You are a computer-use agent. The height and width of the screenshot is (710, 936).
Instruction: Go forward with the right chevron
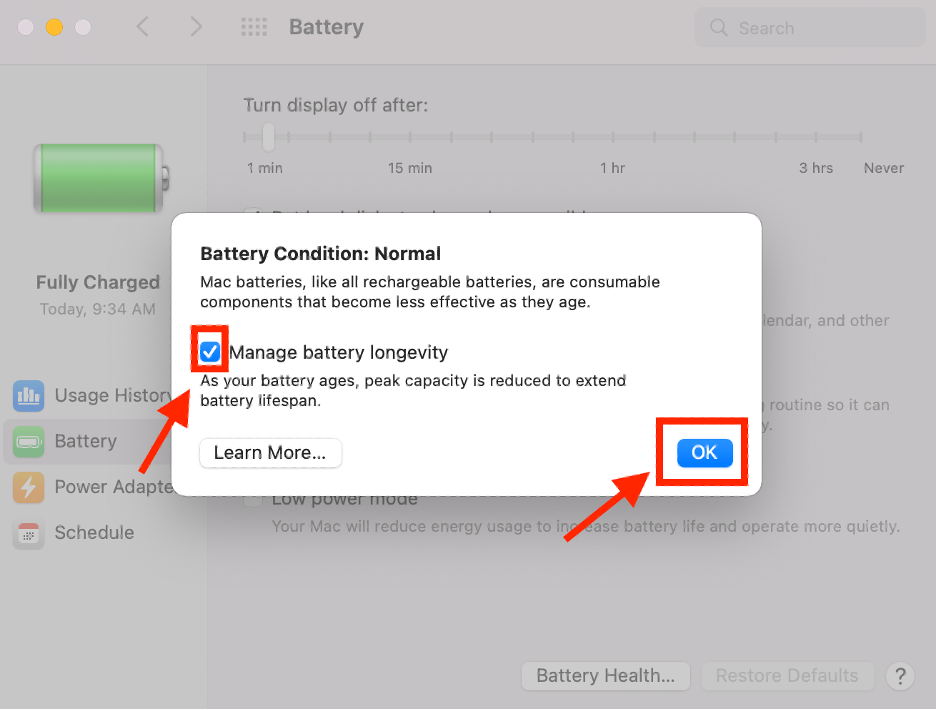coord(196,28)
